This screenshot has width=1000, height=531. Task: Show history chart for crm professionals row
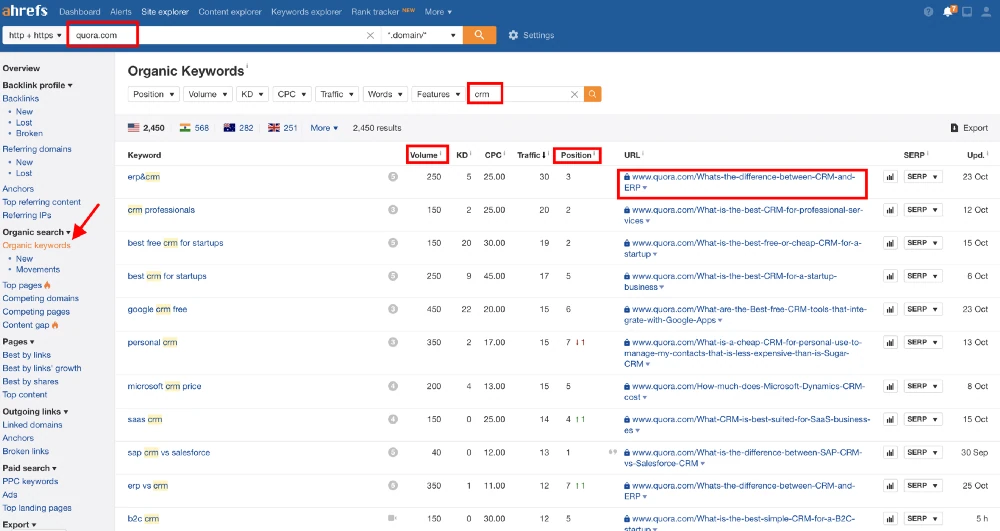click(890, 210)
